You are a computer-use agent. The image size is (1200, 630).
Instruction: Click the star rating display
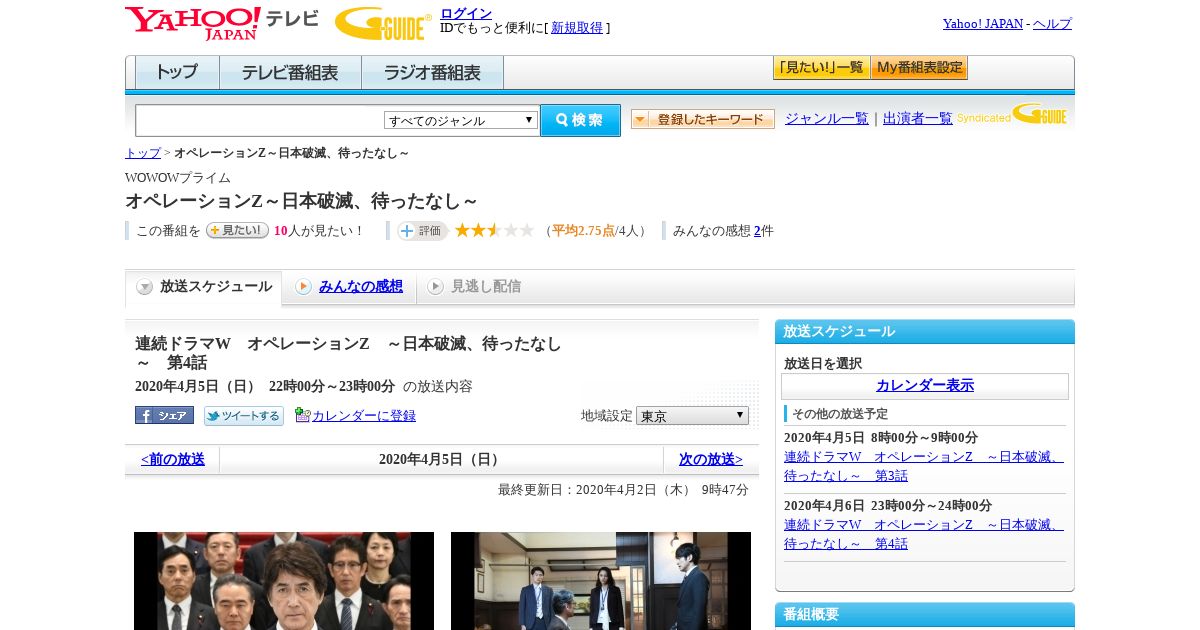click(x=494, y=230)
